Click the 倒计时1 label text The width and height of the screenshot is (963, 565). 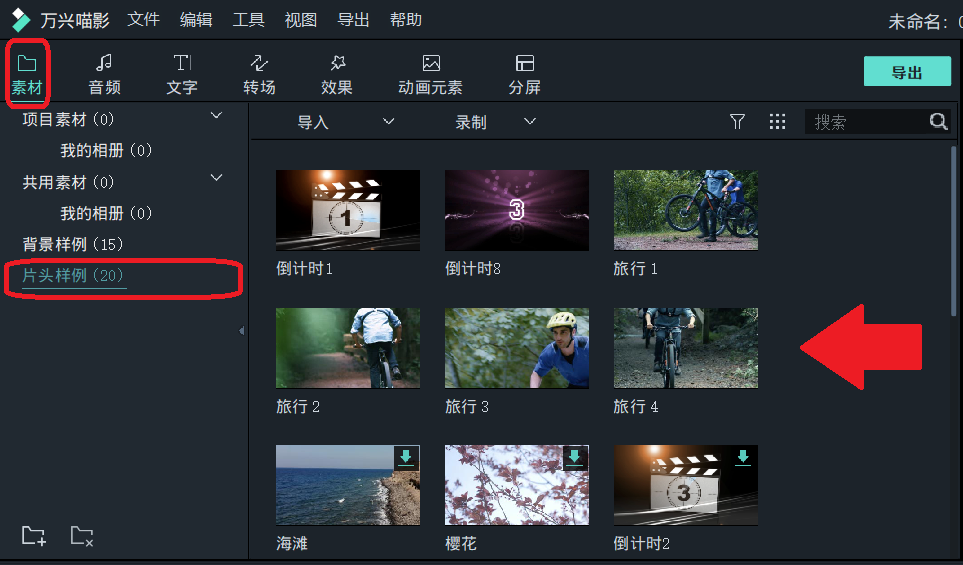point(304,269)
